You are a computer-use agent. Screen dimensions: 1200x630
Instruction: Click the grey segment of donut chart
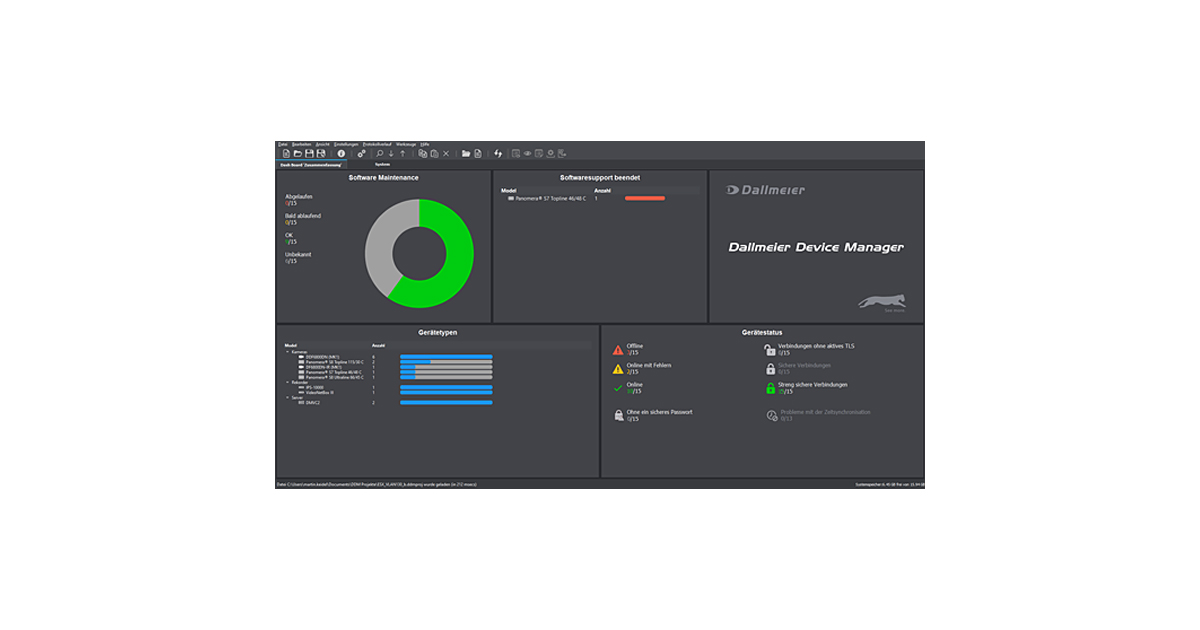tap(380, 245)
